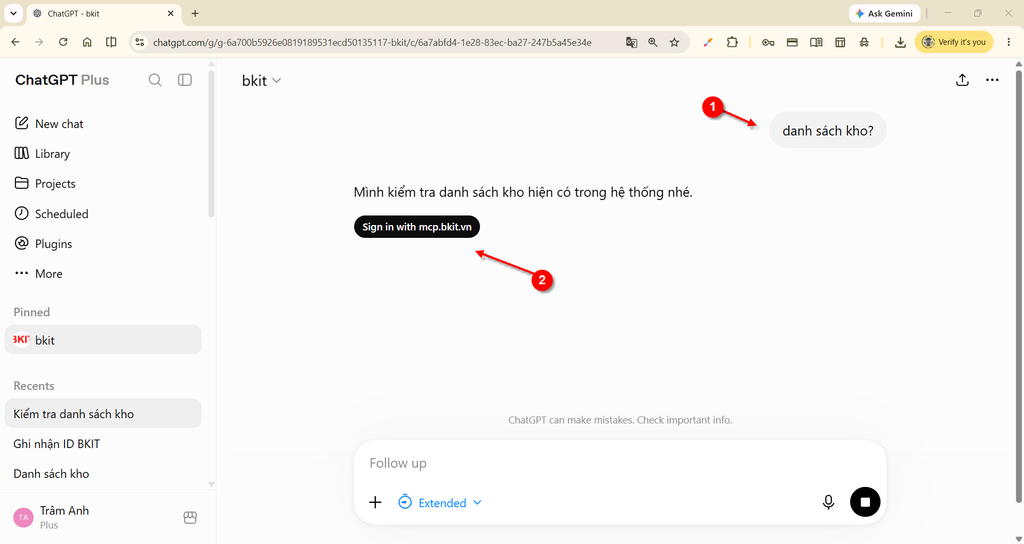Click the icon right of Trâm Anh profile

pos(190,518)
